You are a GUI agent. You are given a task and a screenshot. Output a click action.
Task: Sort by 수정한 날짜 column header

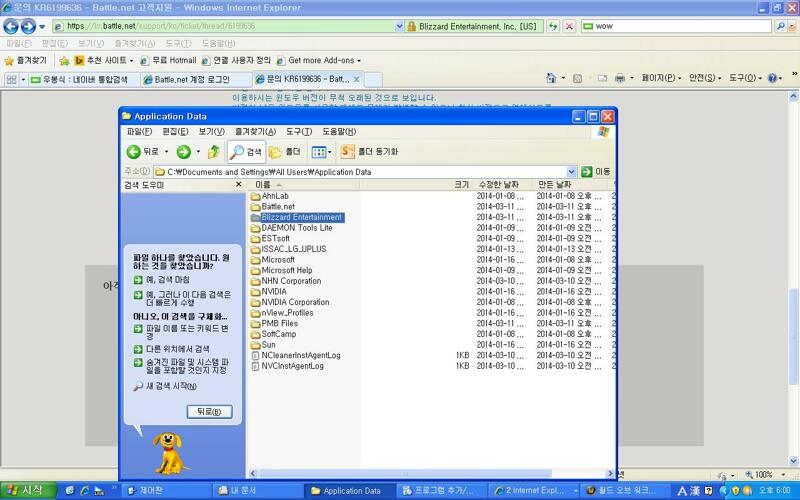[x=502, y=185]
